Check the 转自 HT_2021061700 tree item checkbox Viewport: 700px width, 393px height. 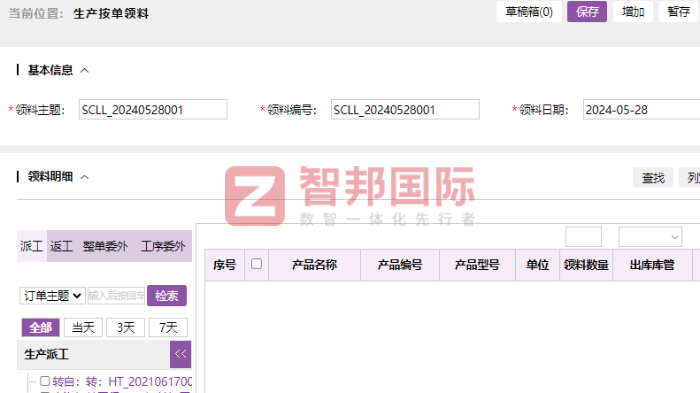click(x=45, y=381)
